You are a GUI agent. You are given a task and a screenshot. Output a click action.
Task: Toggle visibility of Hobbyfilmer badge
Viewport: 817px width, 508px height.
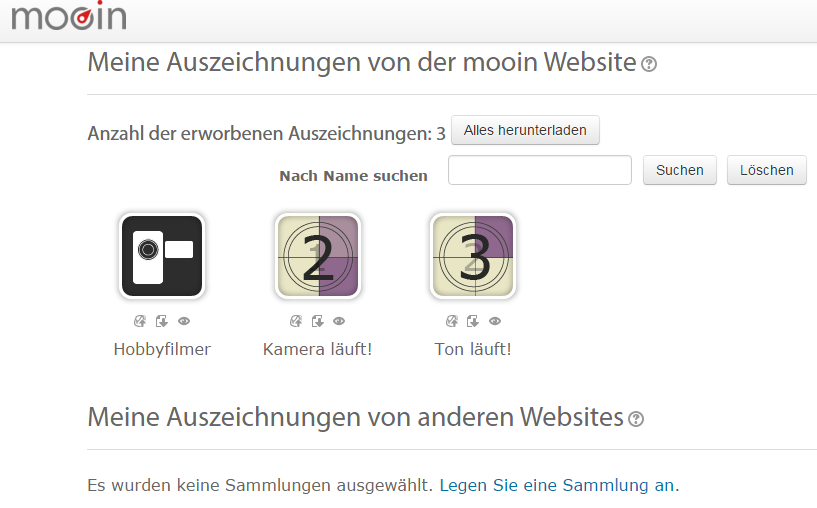pyautogui.click(x=184, y=321)
